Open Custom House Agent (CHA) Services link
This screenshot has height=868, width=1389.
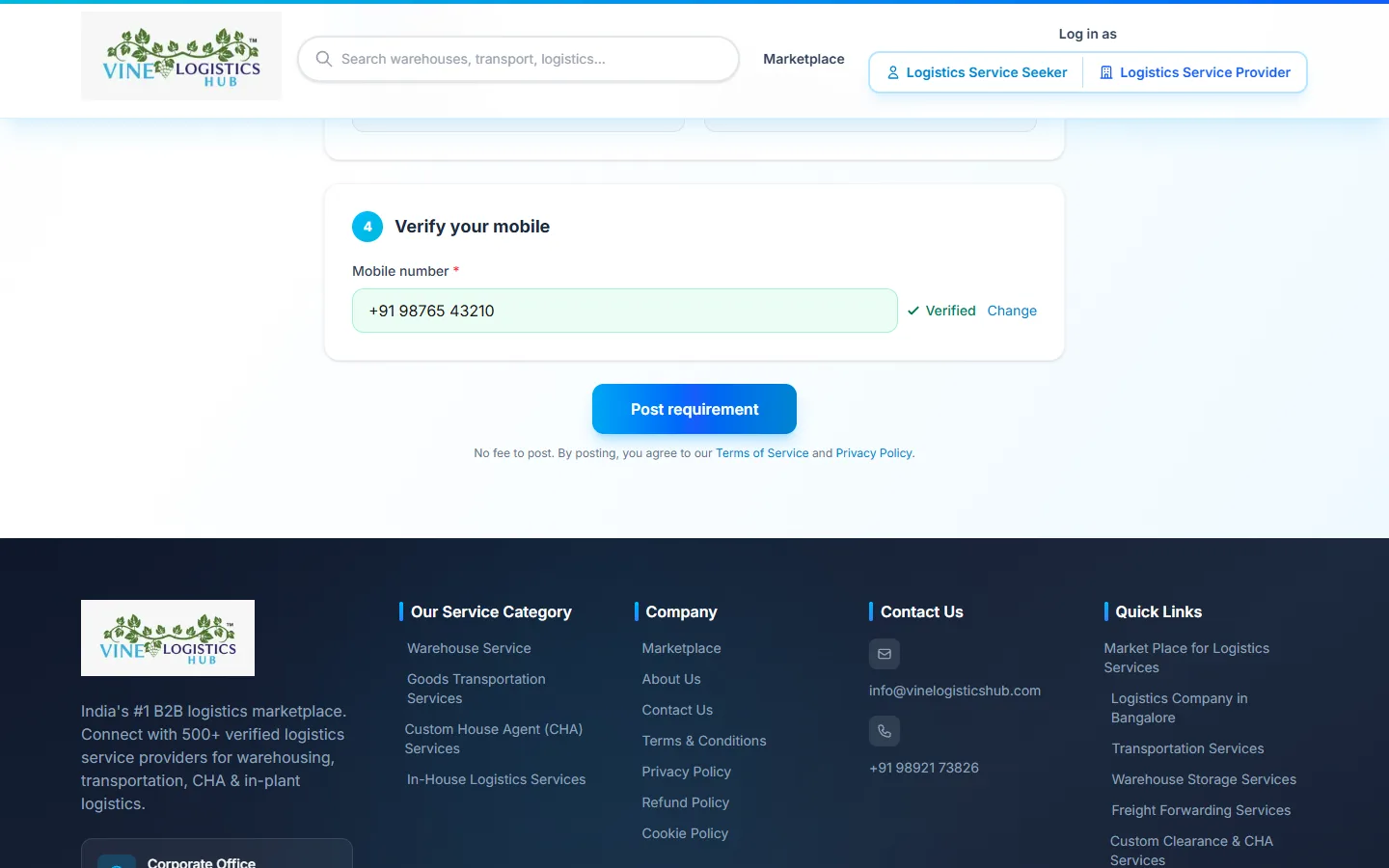(494, 739)
